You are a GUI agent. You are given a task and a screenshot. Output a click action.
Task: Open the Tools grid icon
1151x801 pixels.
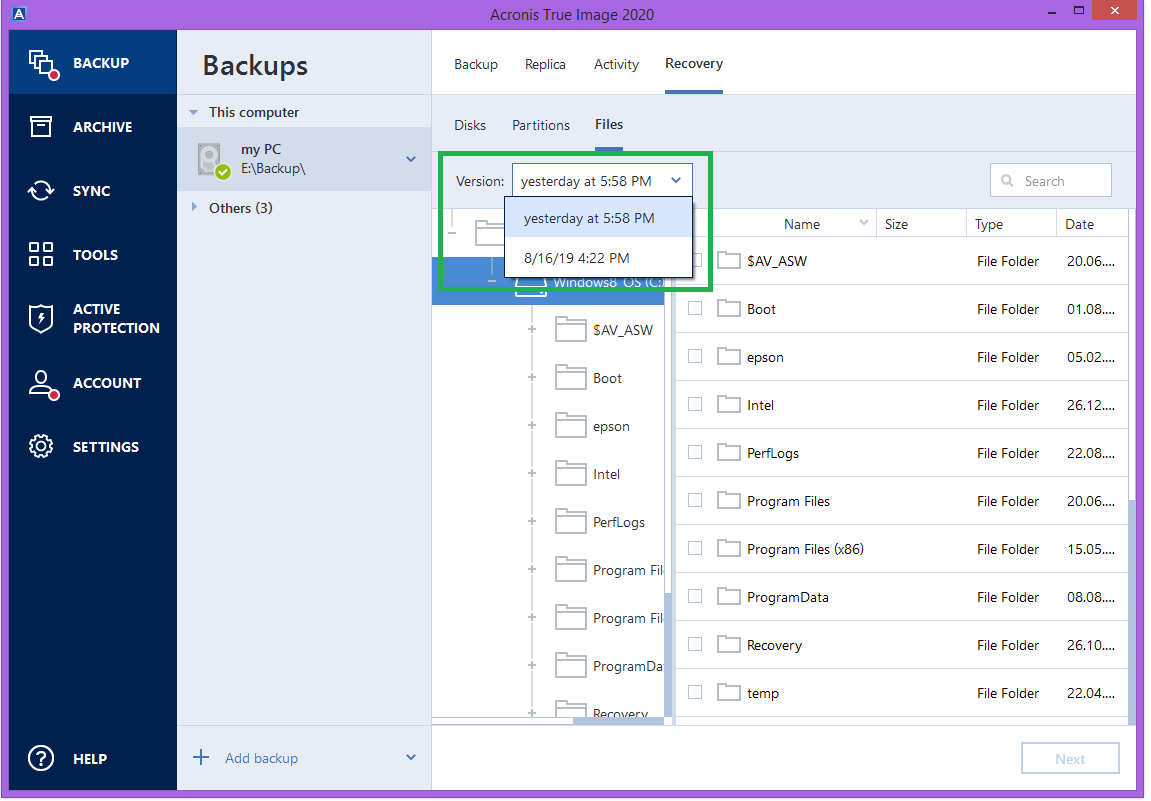[41, 254]
